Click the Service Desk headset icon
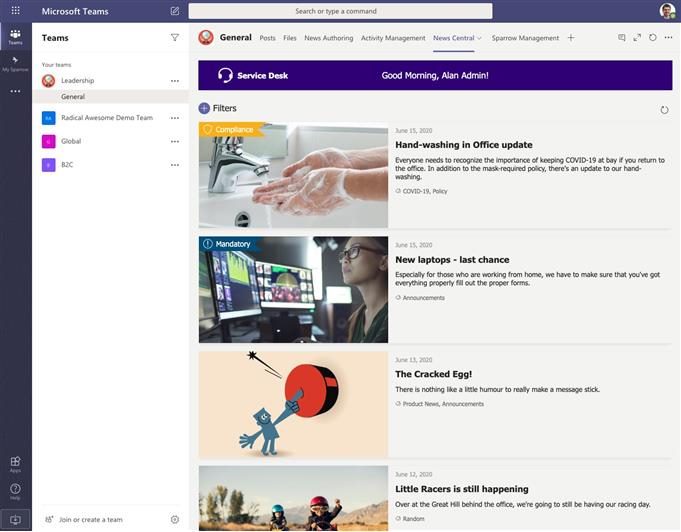The height and width of the screenshot is (532, 681). click(225, 75)
